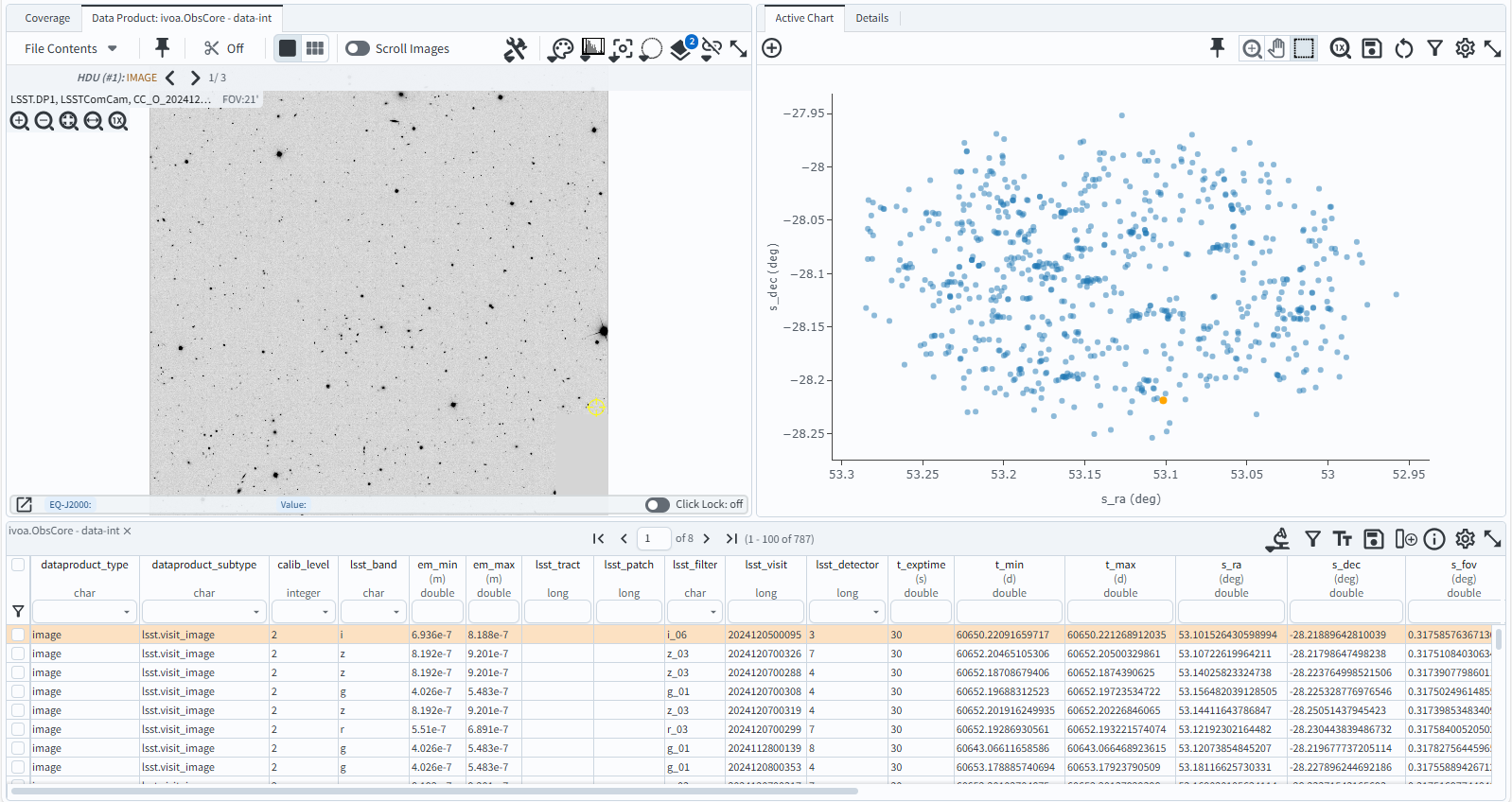Click the add chart plus icon
This screenshot has width=1512, height=802.
[x=772, y=48]
